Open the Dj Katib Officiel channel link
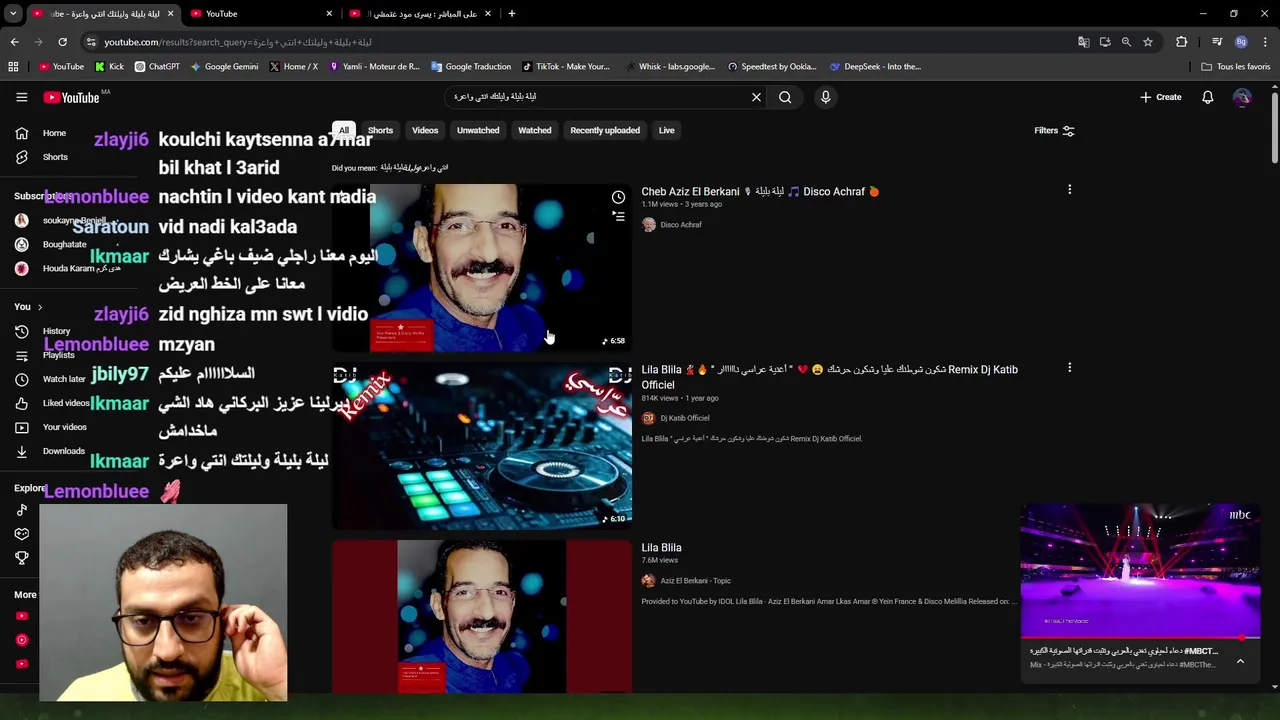Screen dimensions: 1280x720 pyautogui.click(x=684, y=418)
